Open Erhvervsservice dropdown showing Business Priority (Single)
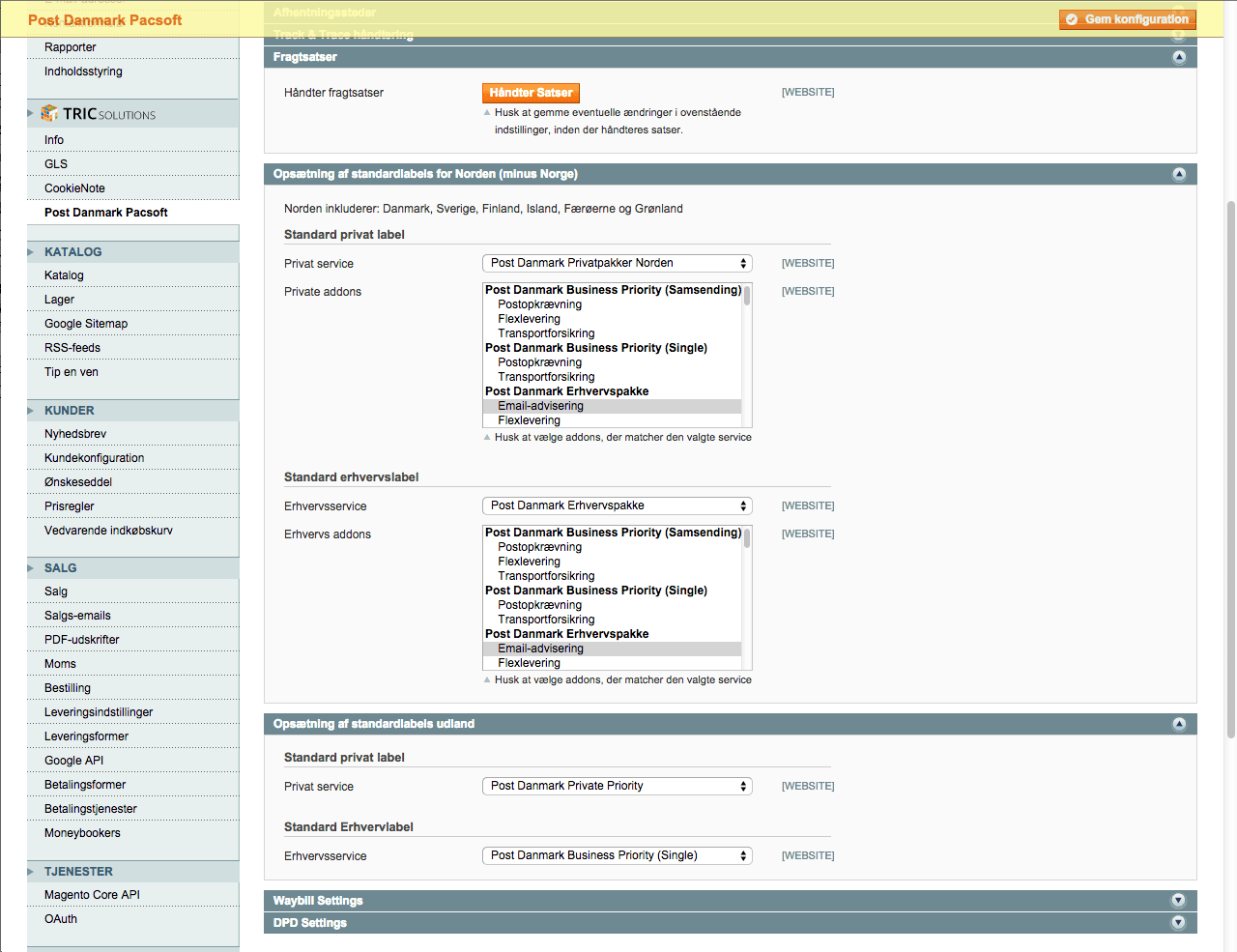The image size is (1237, 952). tap(617, 856)
